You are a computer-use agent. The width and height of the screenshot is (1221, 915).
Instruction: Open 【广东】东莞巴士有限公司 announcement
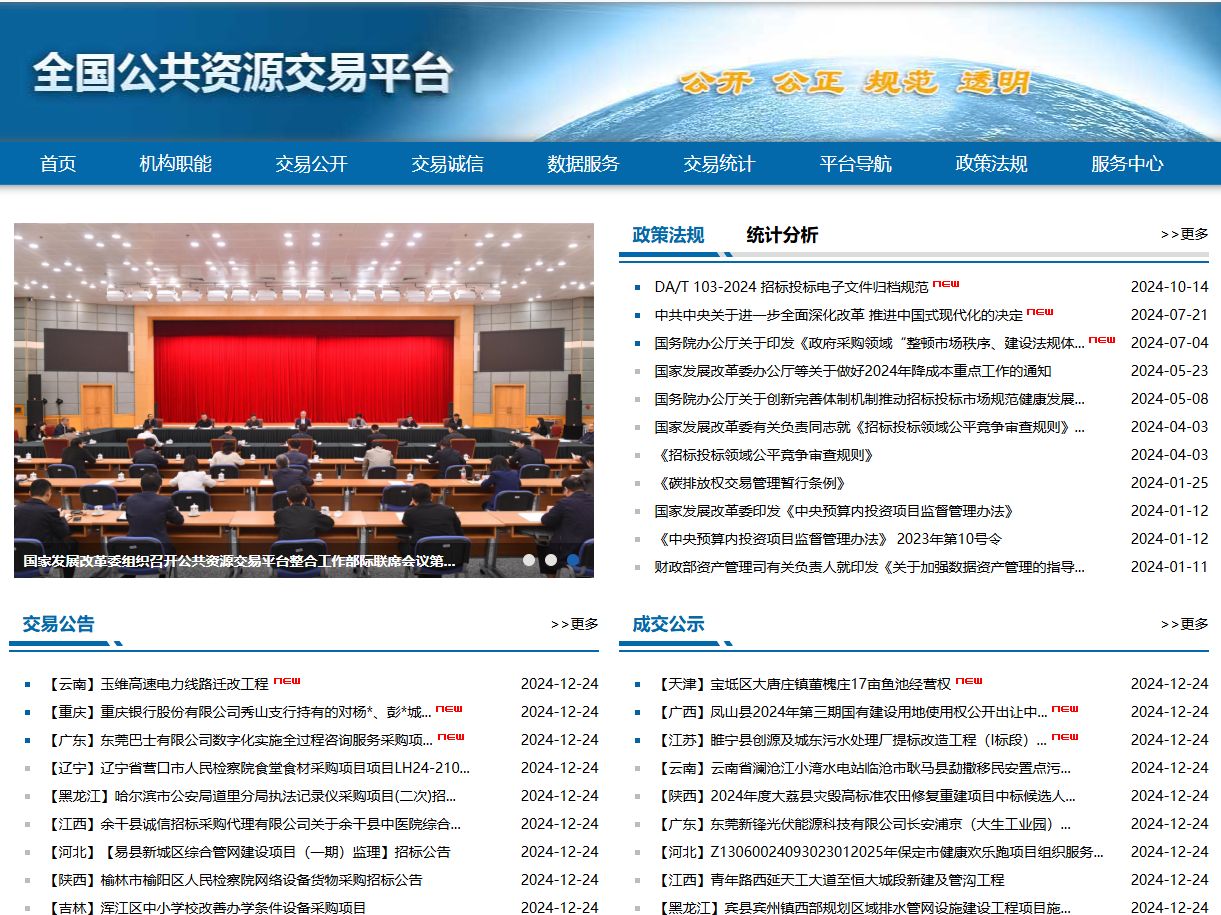(x=239, y=740)
